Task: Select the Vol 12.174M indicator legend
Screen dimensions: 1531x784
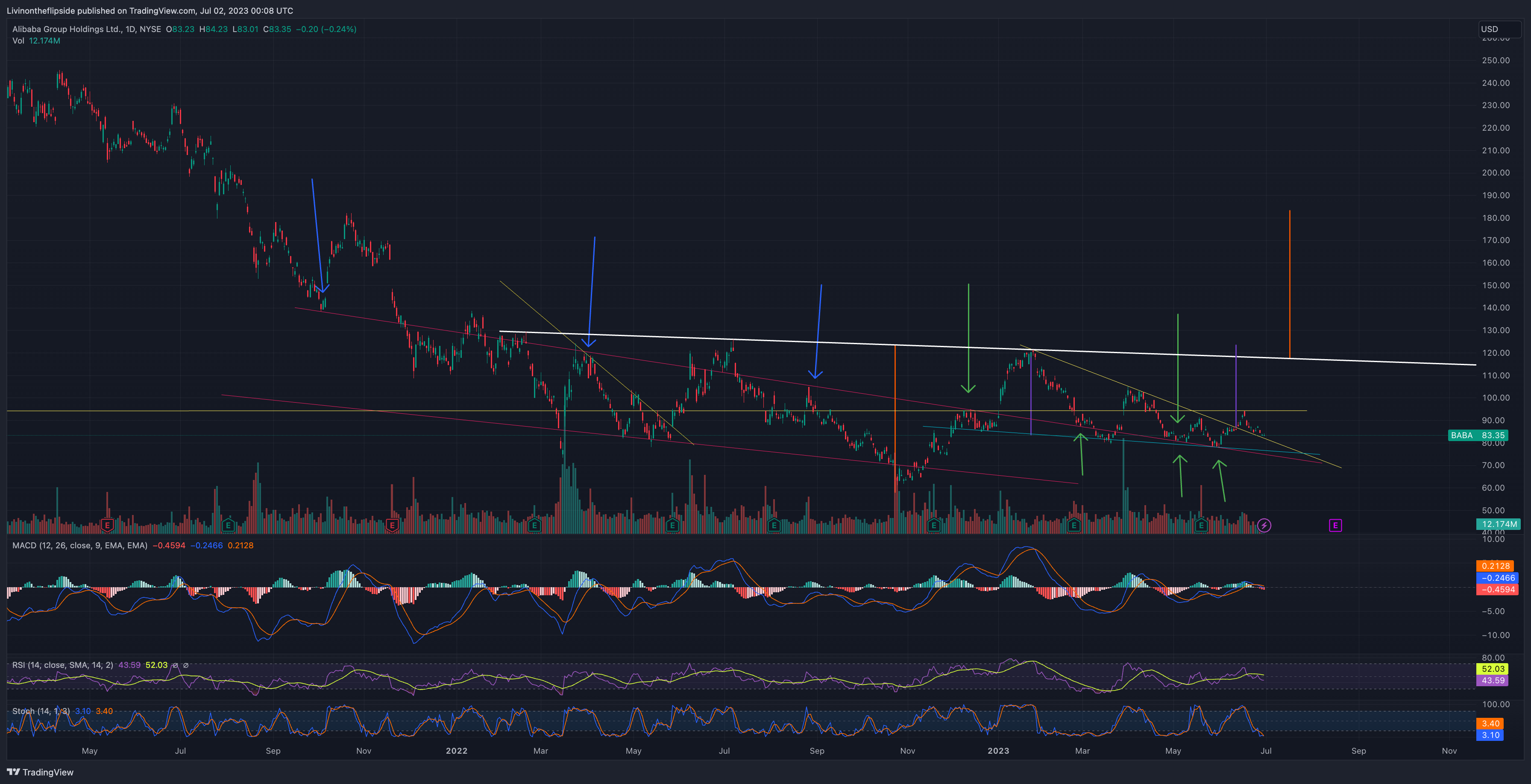Action: point(36,41)
